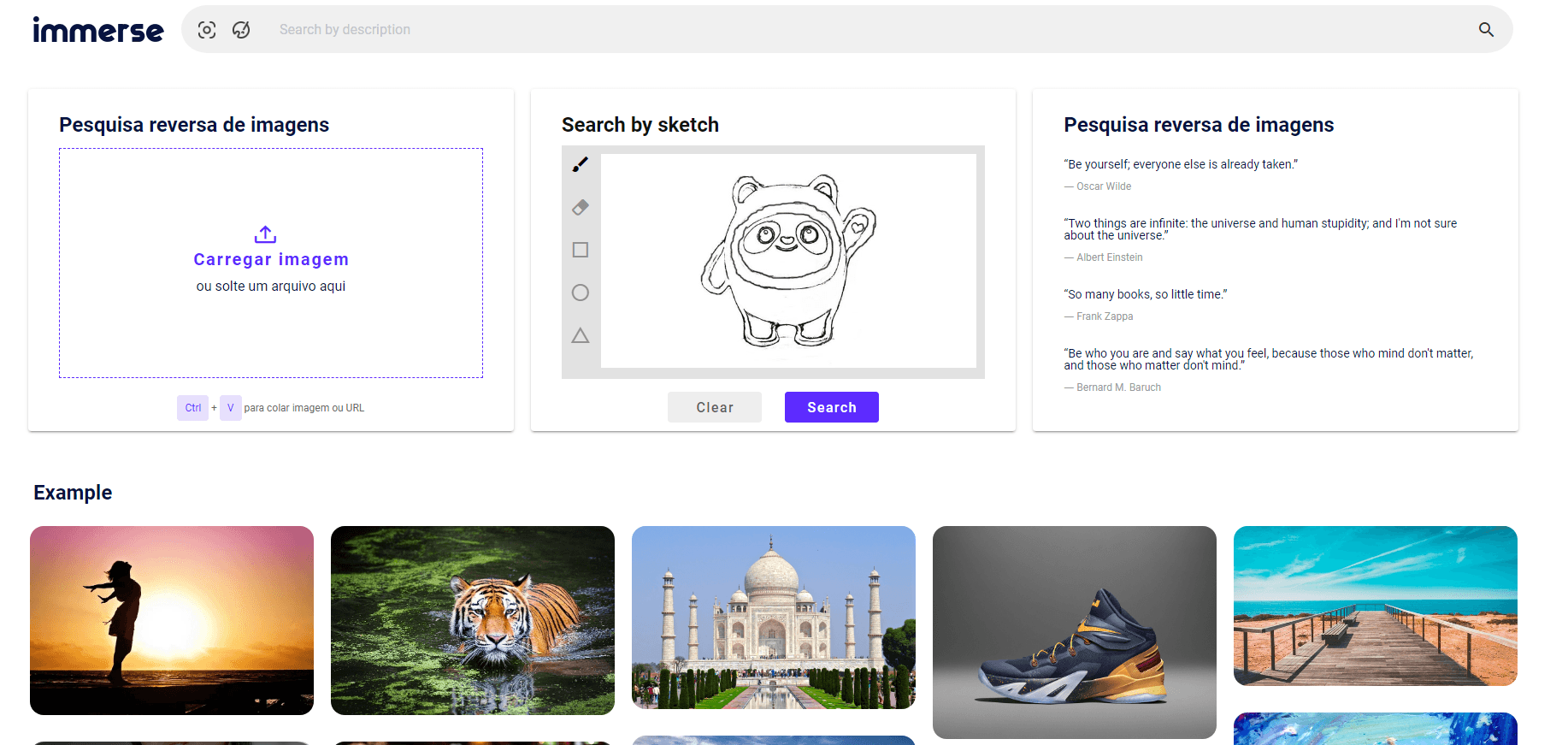Click the upload arrow icon

(266, 234)
